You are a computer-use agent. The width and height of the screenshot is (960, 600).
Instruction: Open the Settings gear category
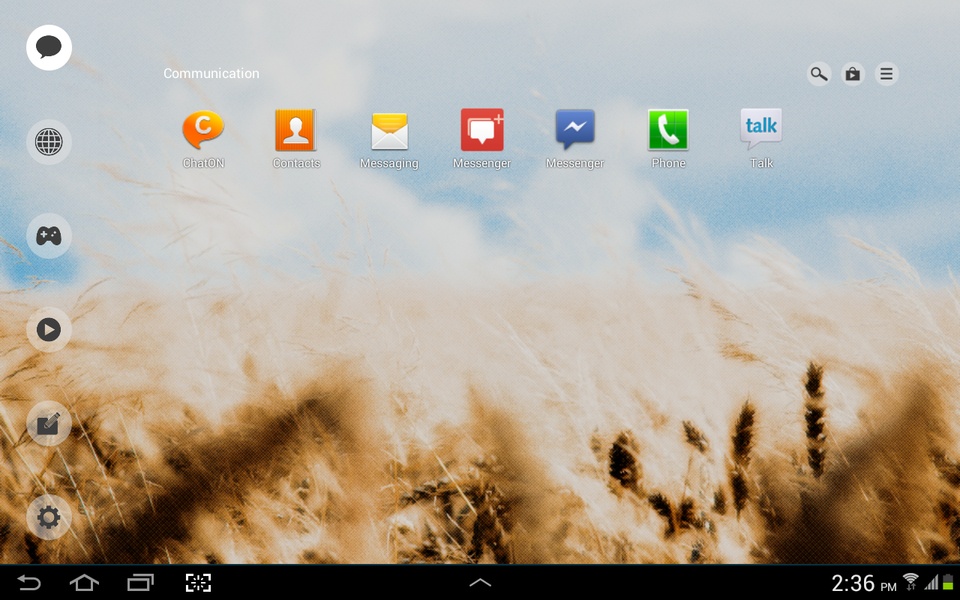point(49,517)
